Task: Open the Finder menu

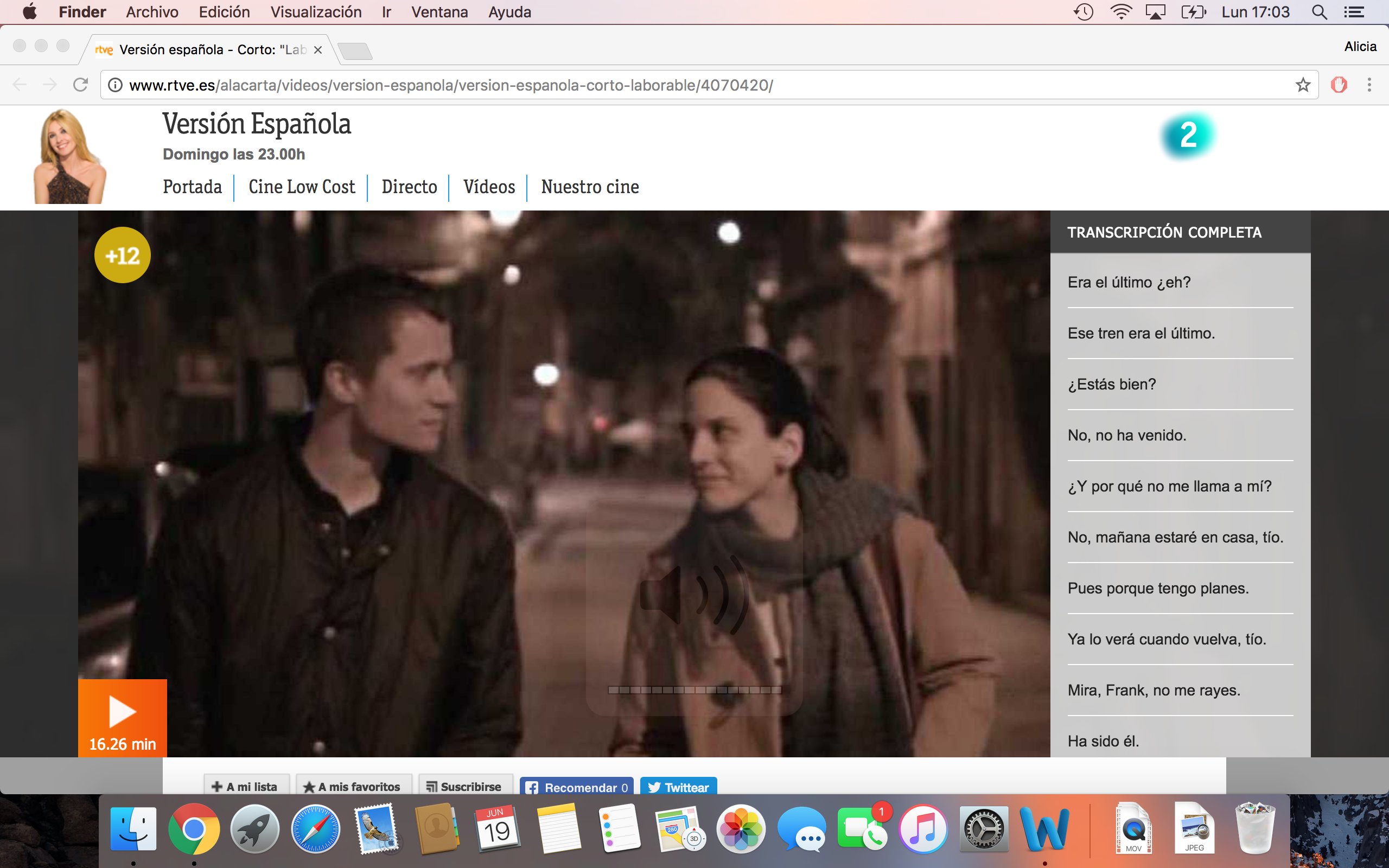Action: 82,12
